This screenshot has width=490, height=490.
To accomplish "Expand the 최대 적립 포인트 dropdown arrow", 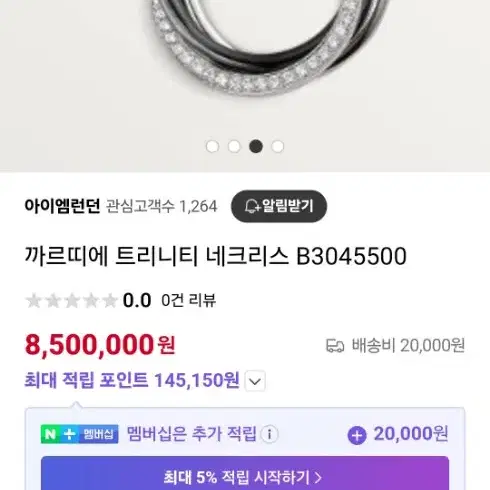I will coord(255,381).
